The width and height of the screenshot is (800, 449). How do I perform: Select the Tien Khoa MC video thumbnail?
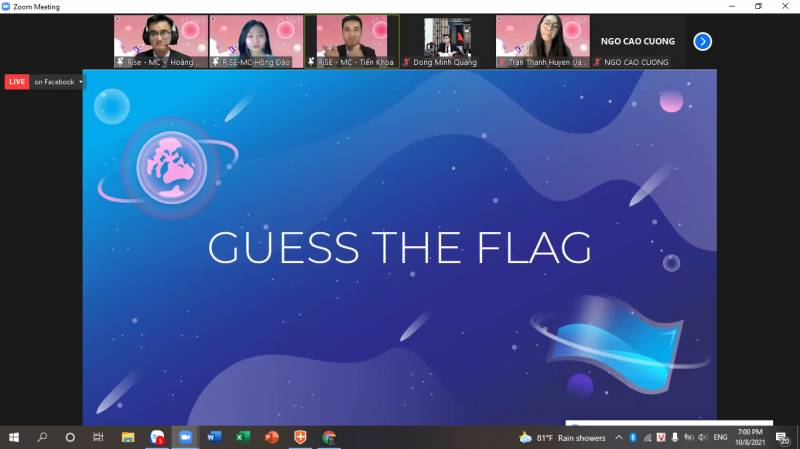351,41
